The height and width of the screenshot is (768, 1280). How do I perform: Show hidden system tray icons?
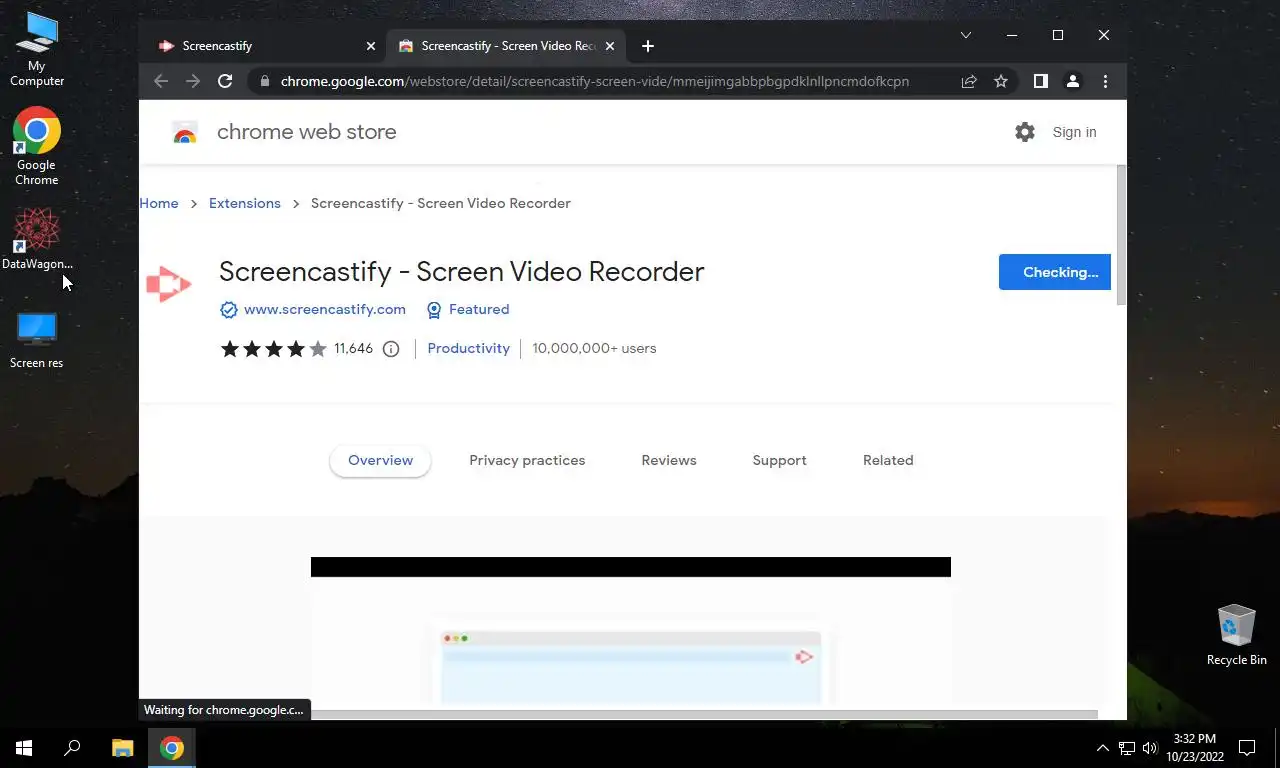(1102, 748)
